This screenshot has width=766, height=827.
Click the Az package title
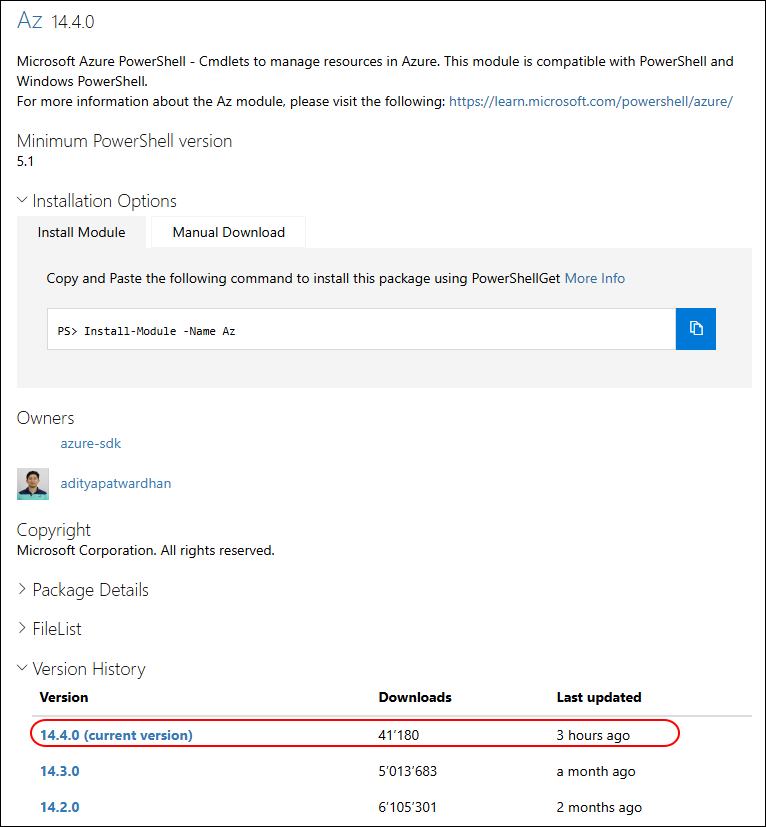(30, 20)
